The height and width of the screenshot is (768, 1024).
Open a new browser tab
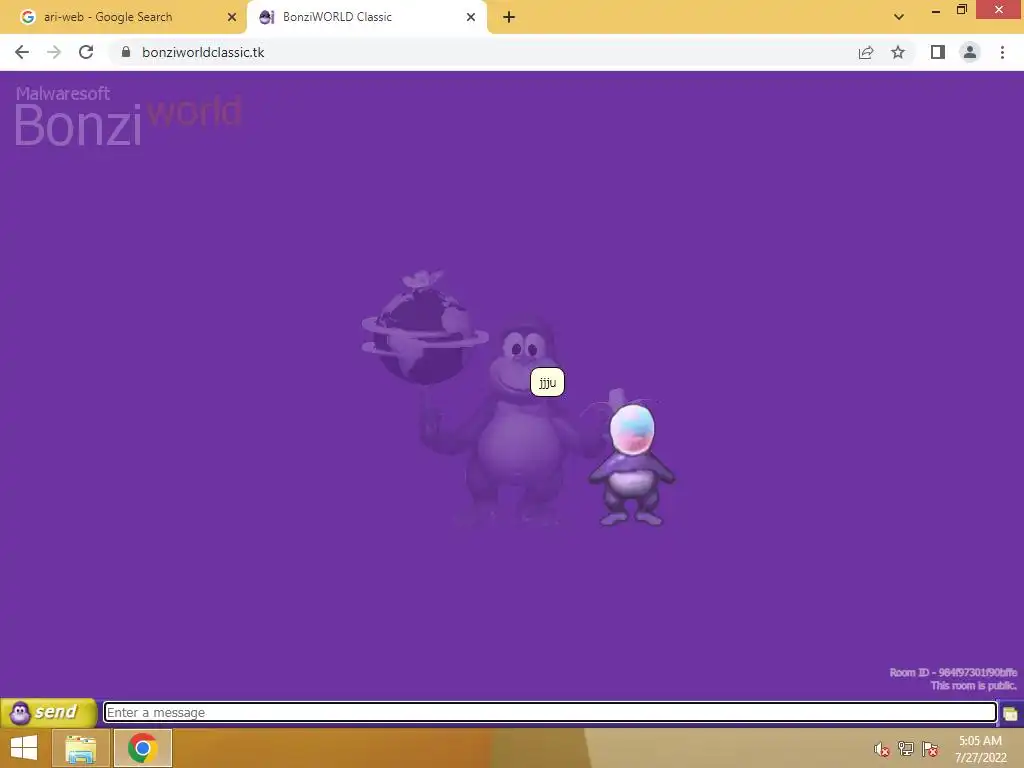[509, 17]
